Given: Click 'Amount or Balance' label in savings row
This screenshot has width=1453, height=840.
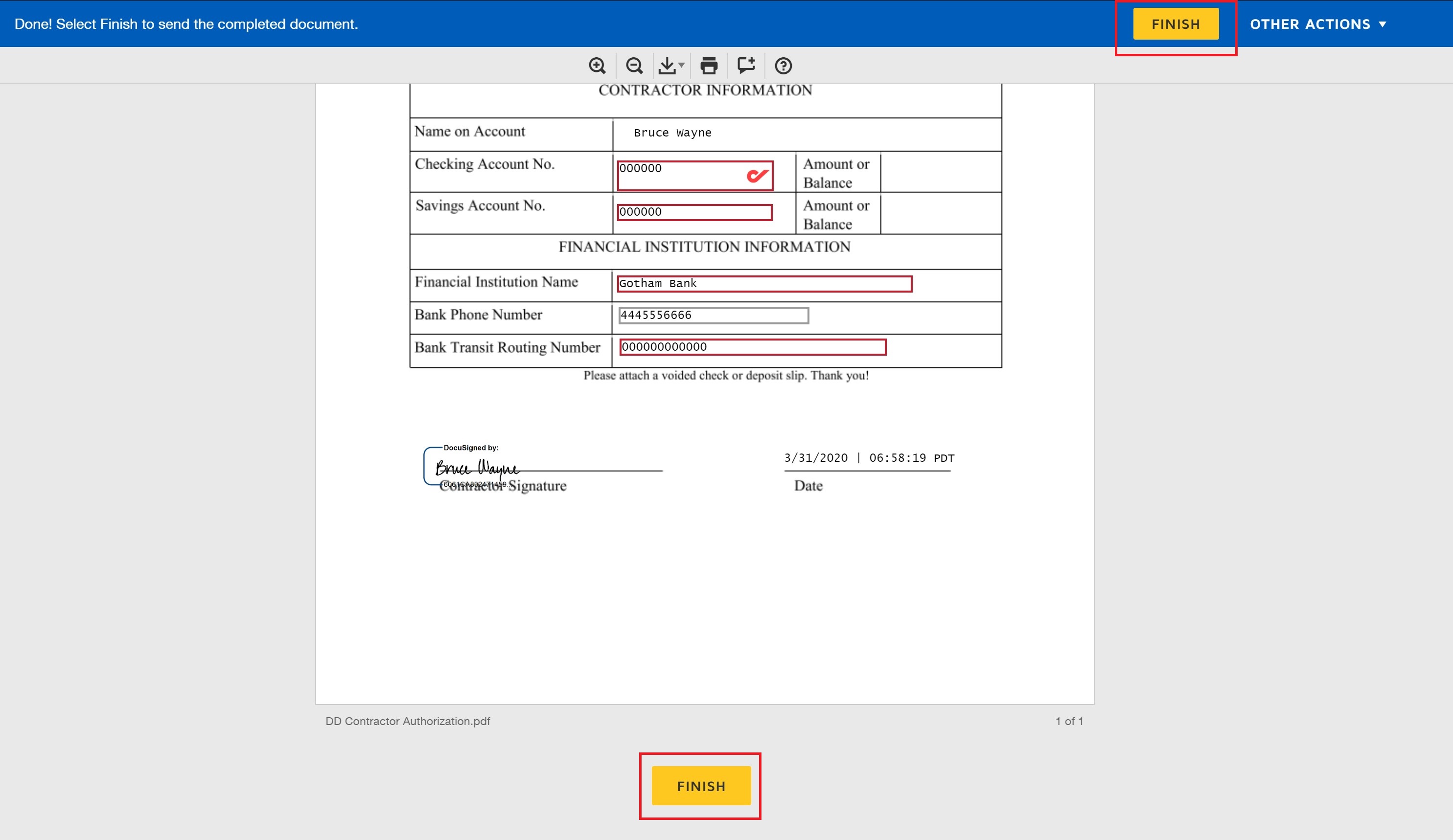Looking at the screenshot, I should [x=836, y=214].
